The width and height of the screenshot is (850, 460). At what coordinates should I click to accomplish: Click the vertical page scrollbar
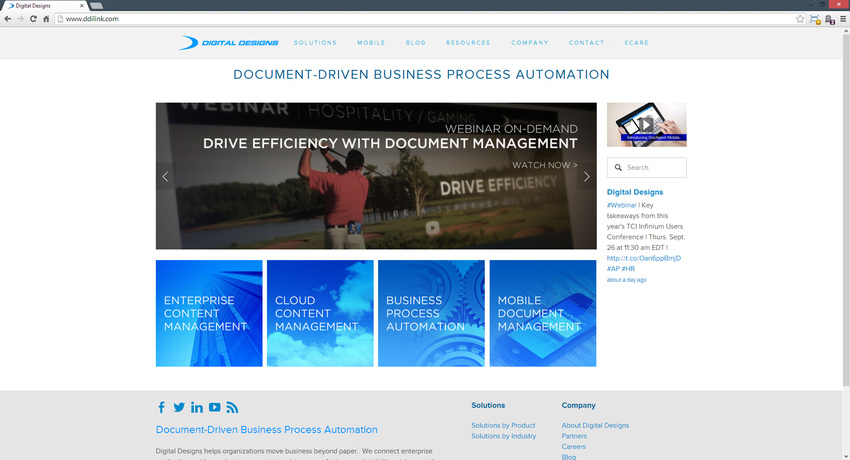[x=846, y=209]
